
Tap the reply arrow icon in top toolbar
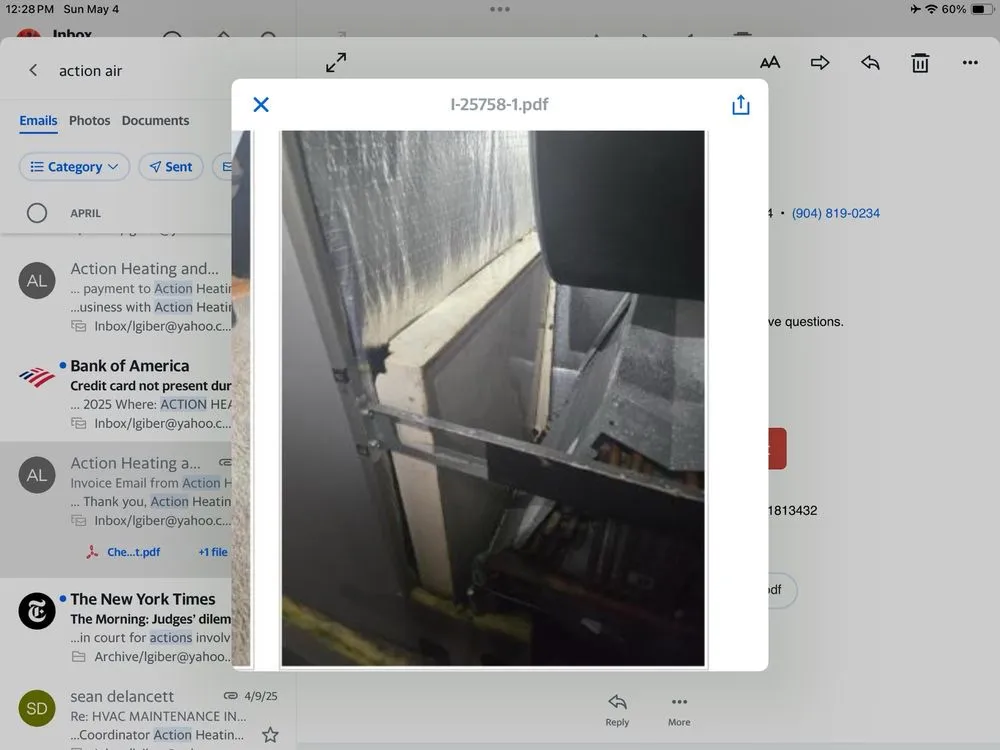[x=870, y=63]
